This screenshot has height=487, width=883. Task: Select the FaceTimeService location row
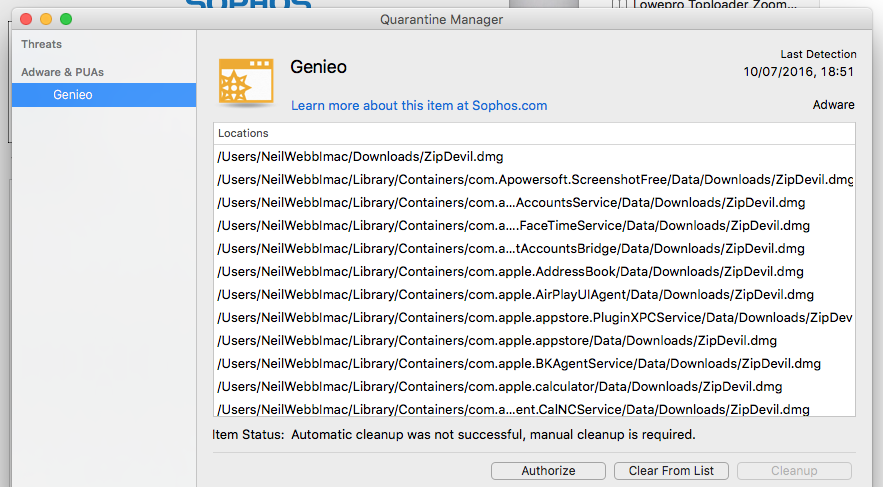(534, 226)
